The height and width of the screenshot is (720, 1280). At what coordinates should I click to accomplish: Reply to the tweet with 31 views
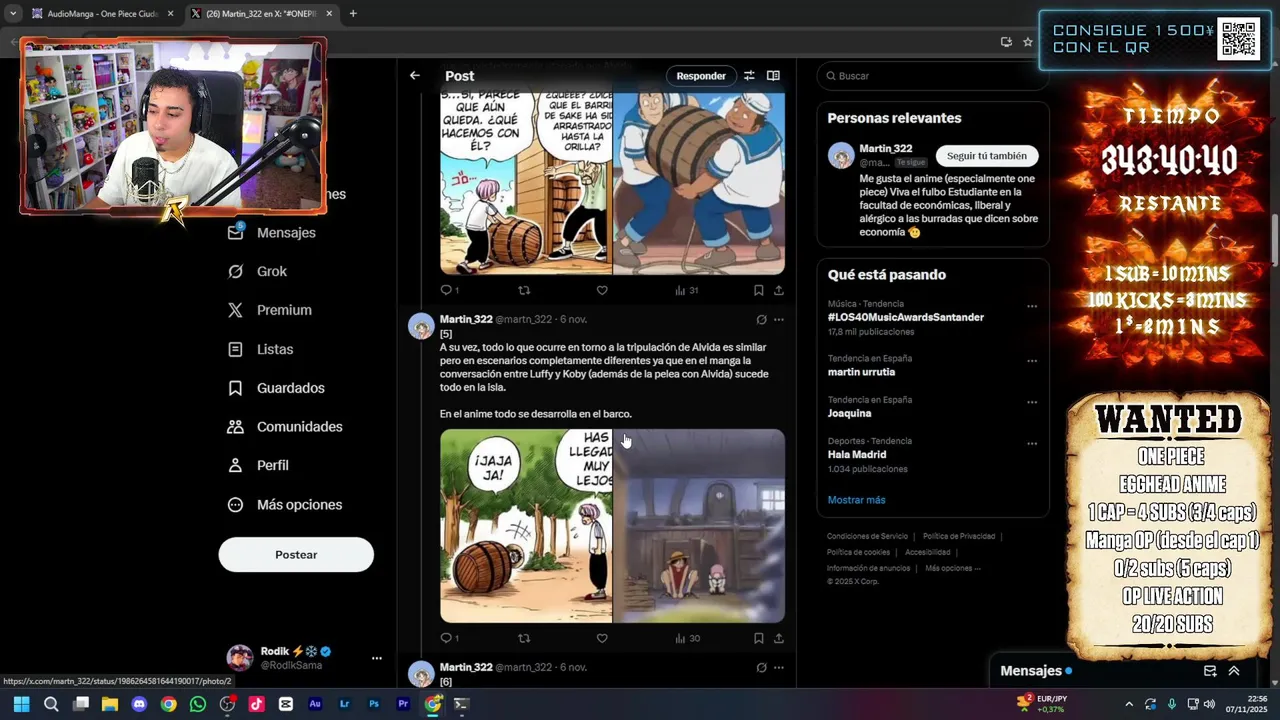click(x=449, y=290)
